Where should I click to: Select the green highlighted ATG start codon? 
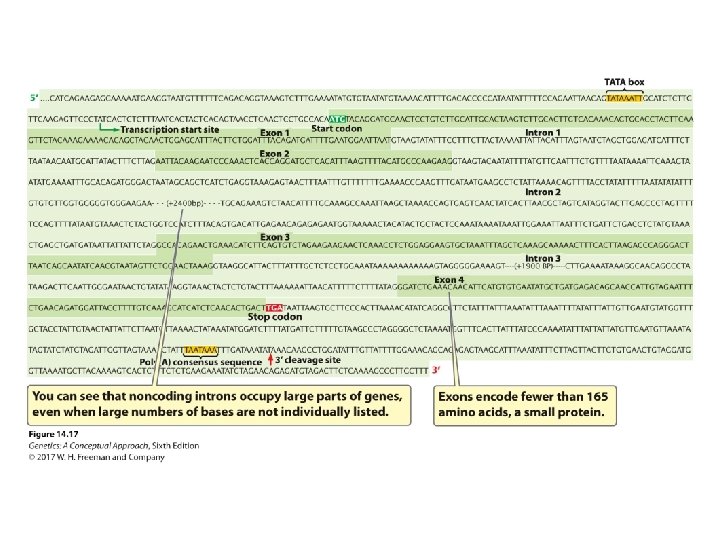(x=338, y=119)
